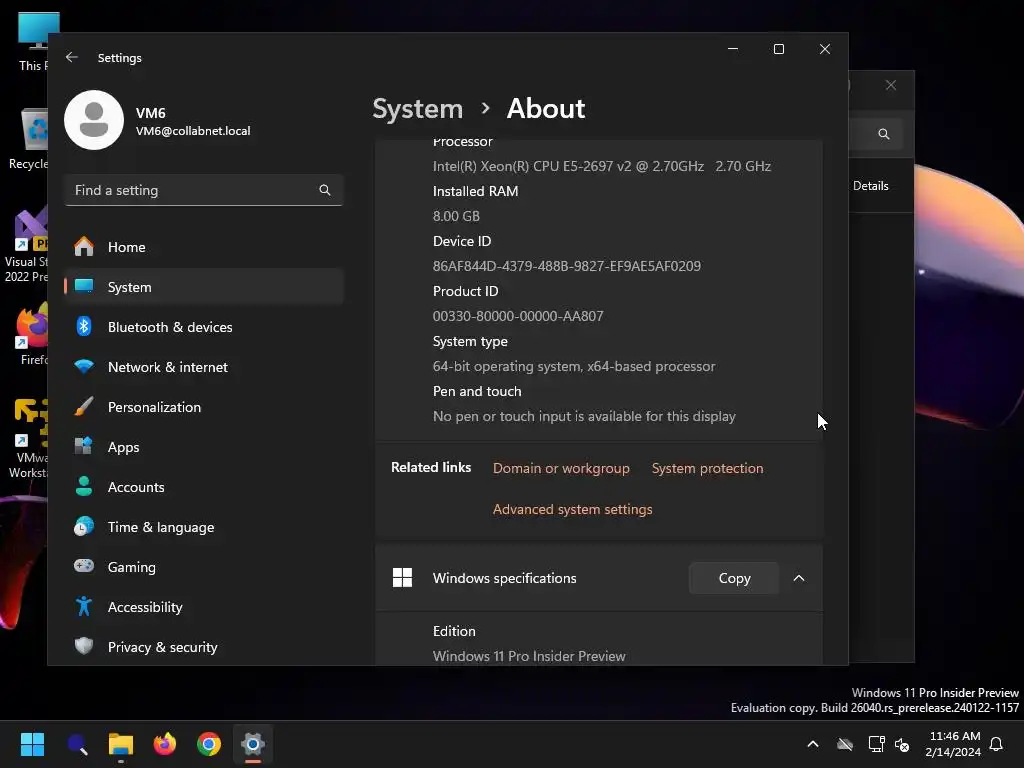
Task: Click the search icon in the background window
Action: 884,134
